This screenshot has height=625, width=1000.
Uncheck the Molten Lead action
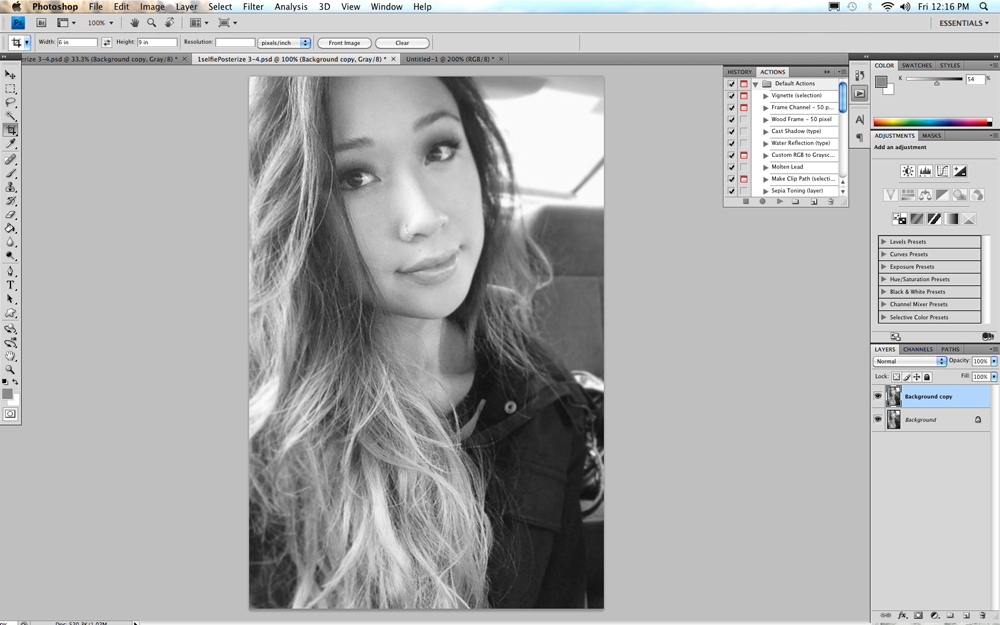coord(732,167)
